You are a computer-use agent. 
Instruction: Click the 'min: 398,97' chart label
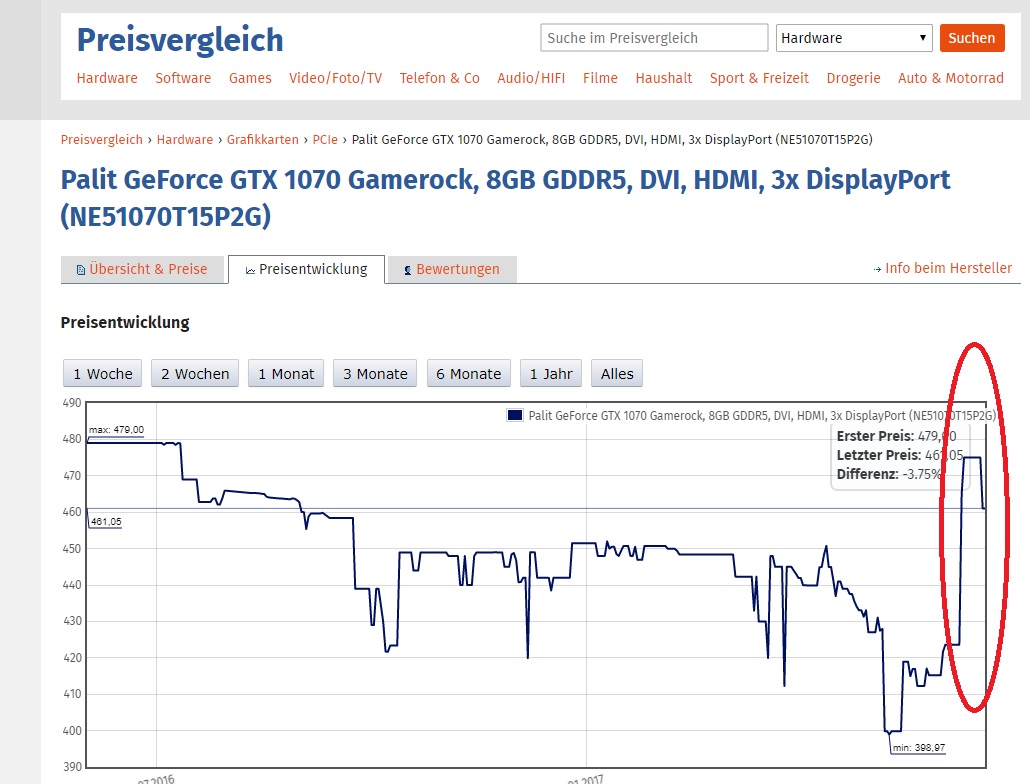click(x=919, y=748)
